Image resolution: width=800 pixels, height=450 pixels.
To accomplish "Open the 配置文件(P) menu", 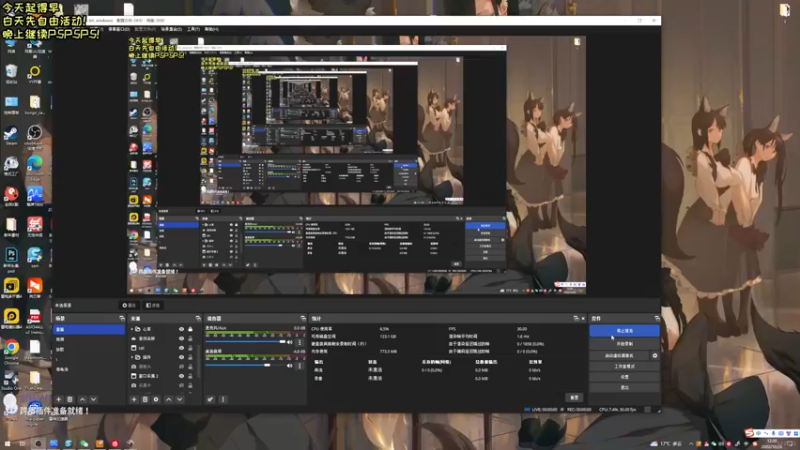I will pos(145,30).
